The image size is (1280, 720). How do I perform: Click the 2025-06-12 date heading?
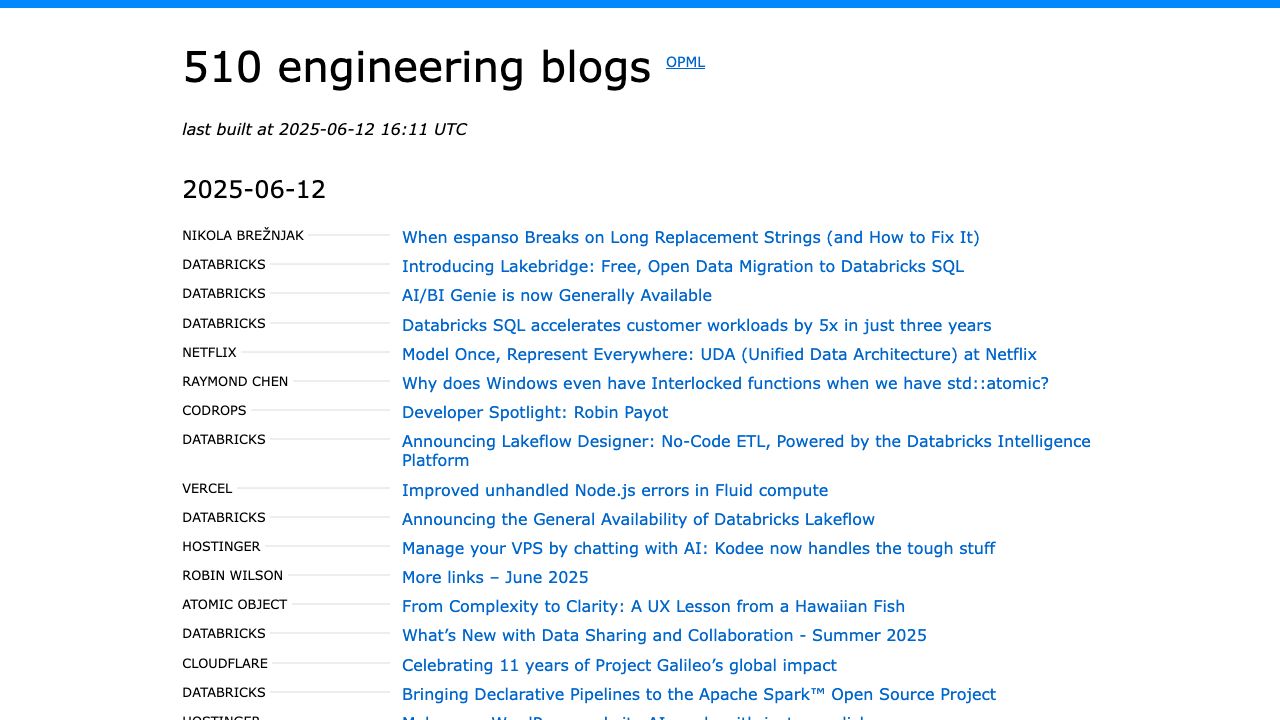[x=254, y=190]
